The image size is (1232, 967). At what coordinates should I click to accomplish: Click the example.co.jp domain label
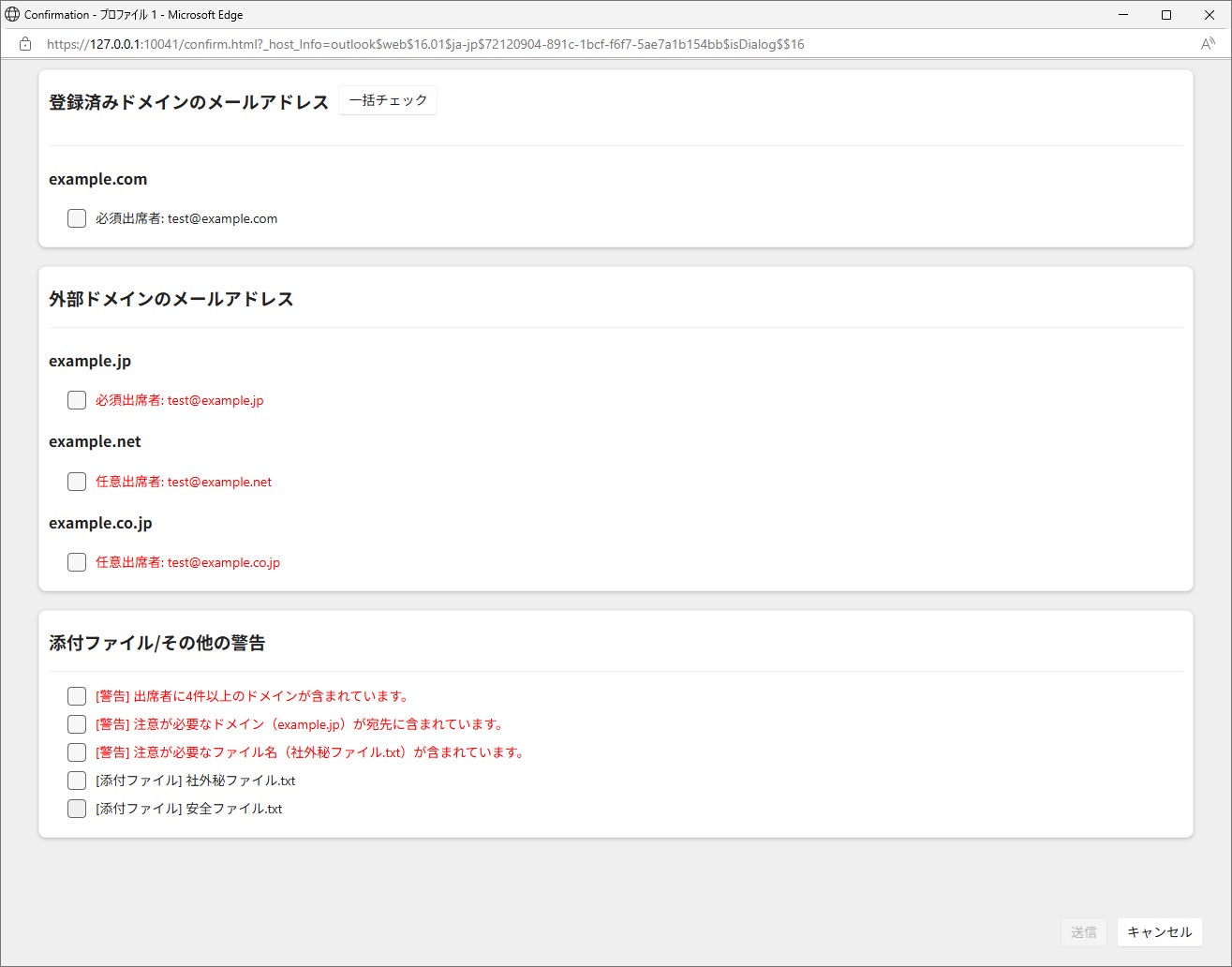tap(100, 523)
